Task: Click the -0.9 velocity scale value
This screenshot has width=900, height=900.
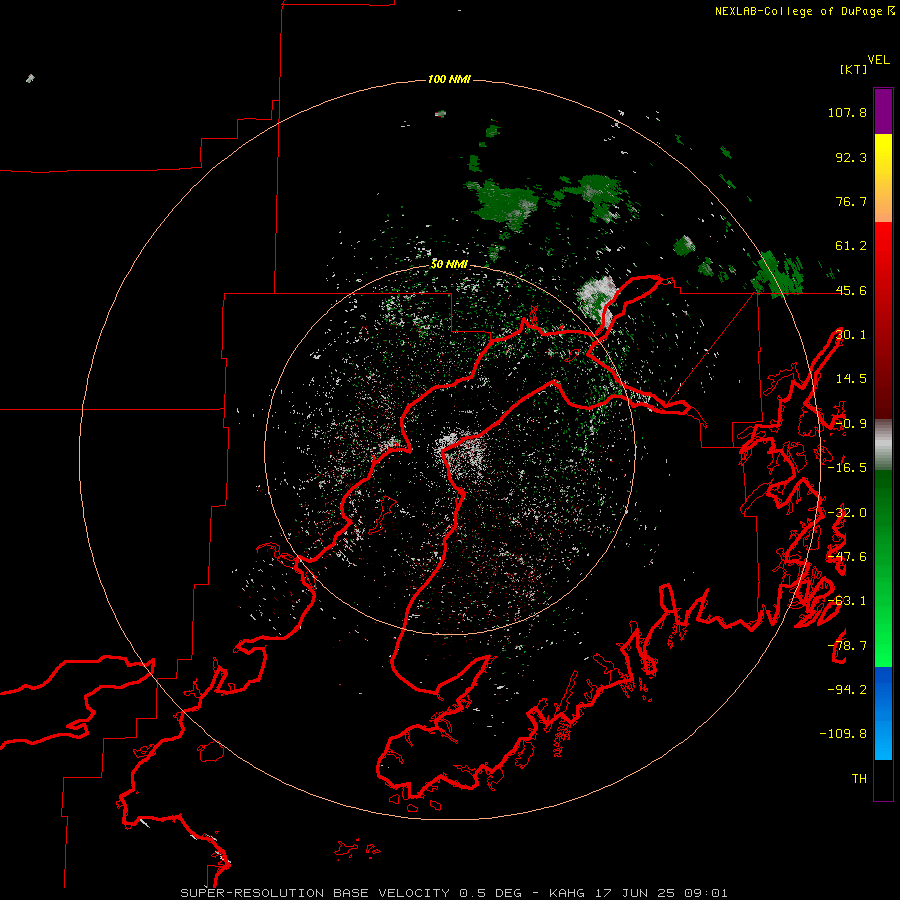Action: coord(851,424)
